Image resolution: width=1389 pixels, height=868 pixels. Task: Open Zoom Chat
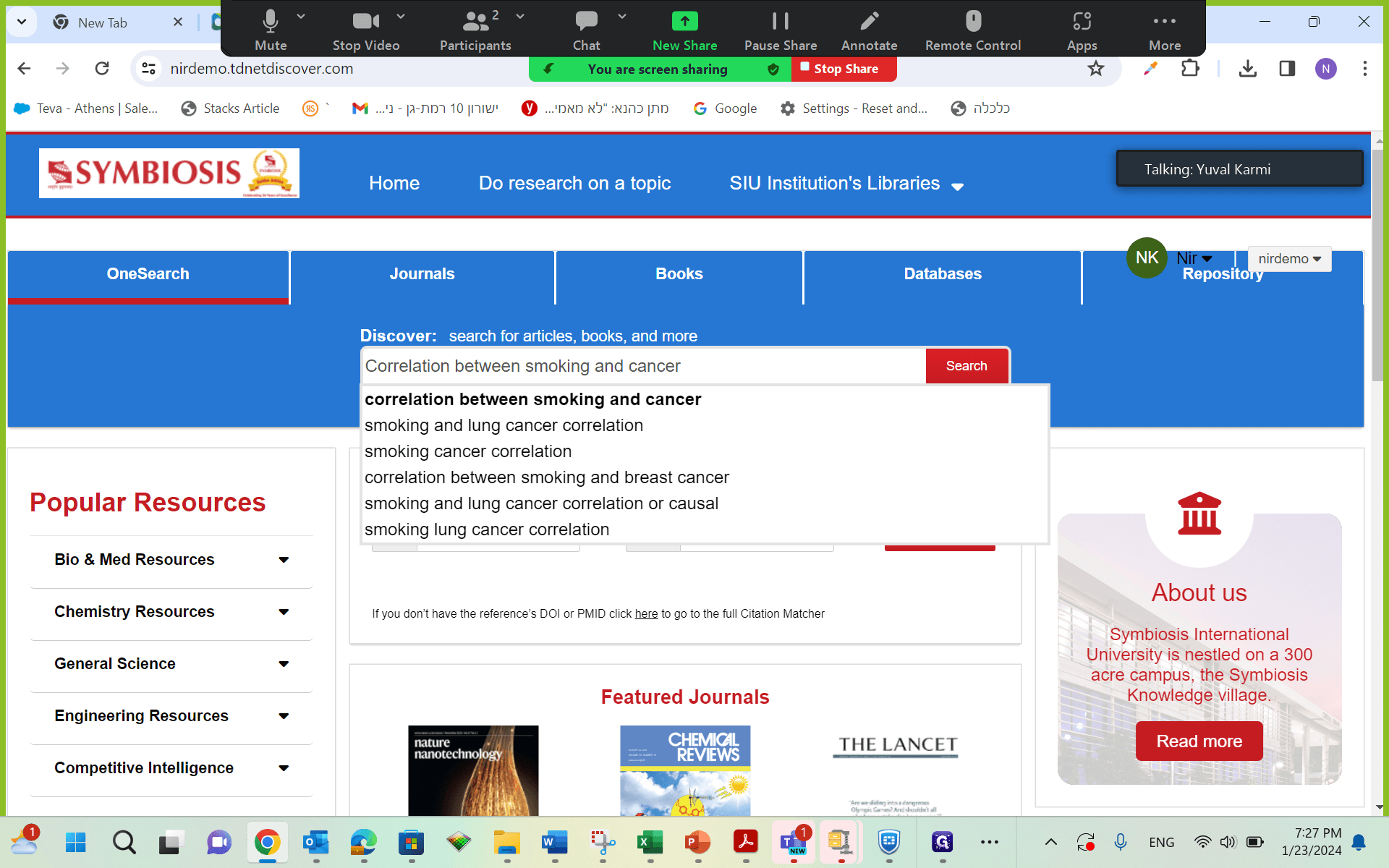pos(586,29)
